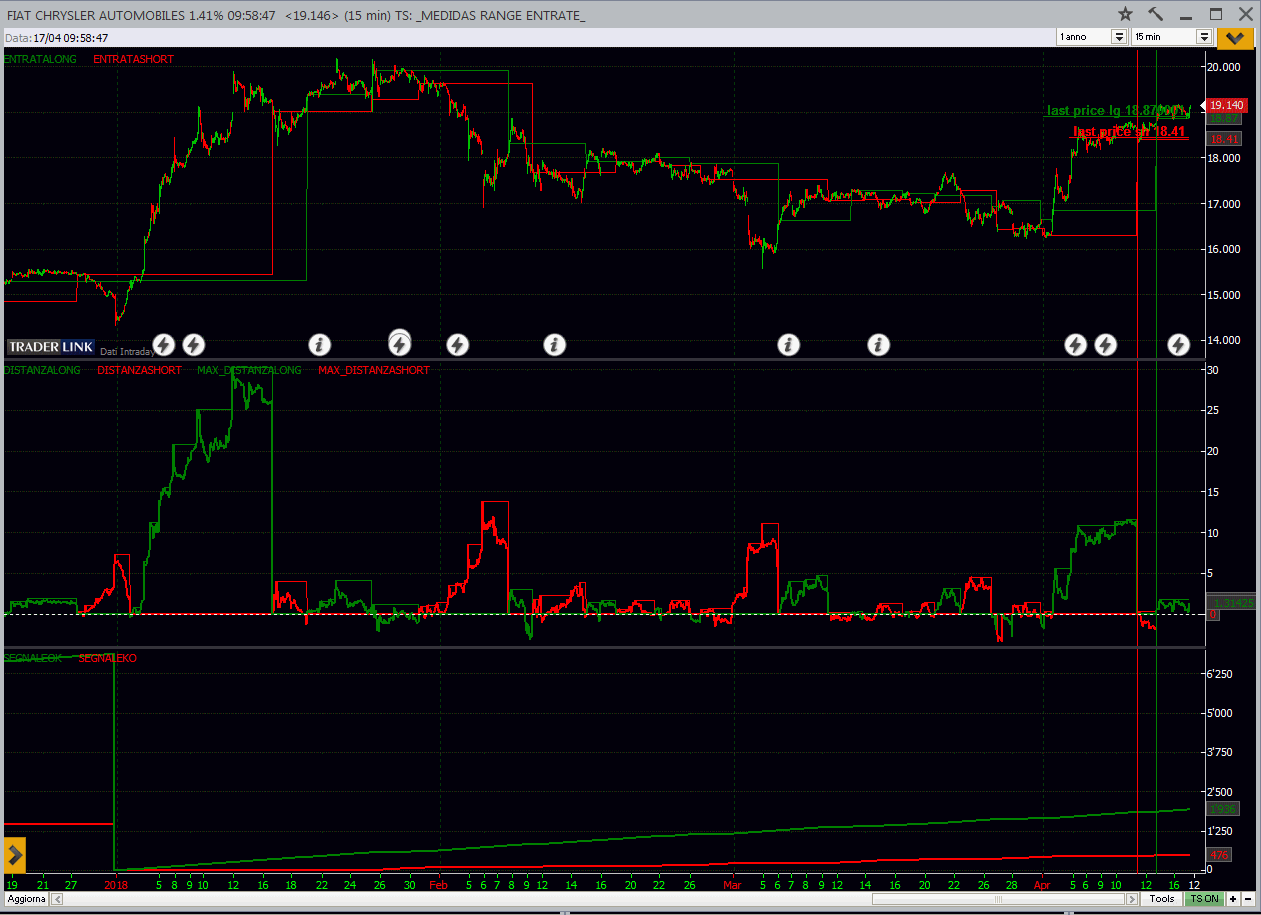The width and height of the screenshot is (1261, 915).
Task: Select the MAX_DISTANZALONG legend label
Action: click(x=249, y=370)
